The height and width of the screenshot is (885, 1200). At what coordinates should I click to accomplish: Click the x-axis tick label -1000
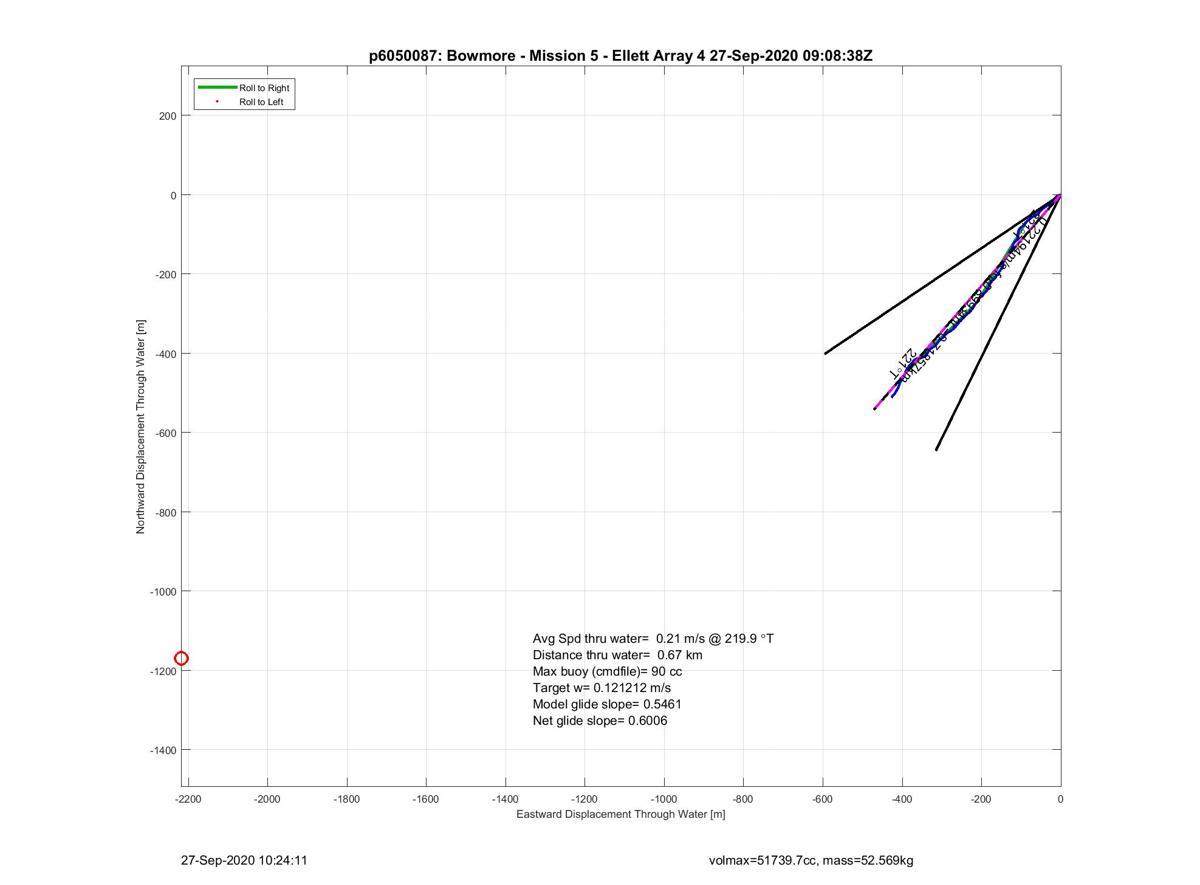[664, 799]
